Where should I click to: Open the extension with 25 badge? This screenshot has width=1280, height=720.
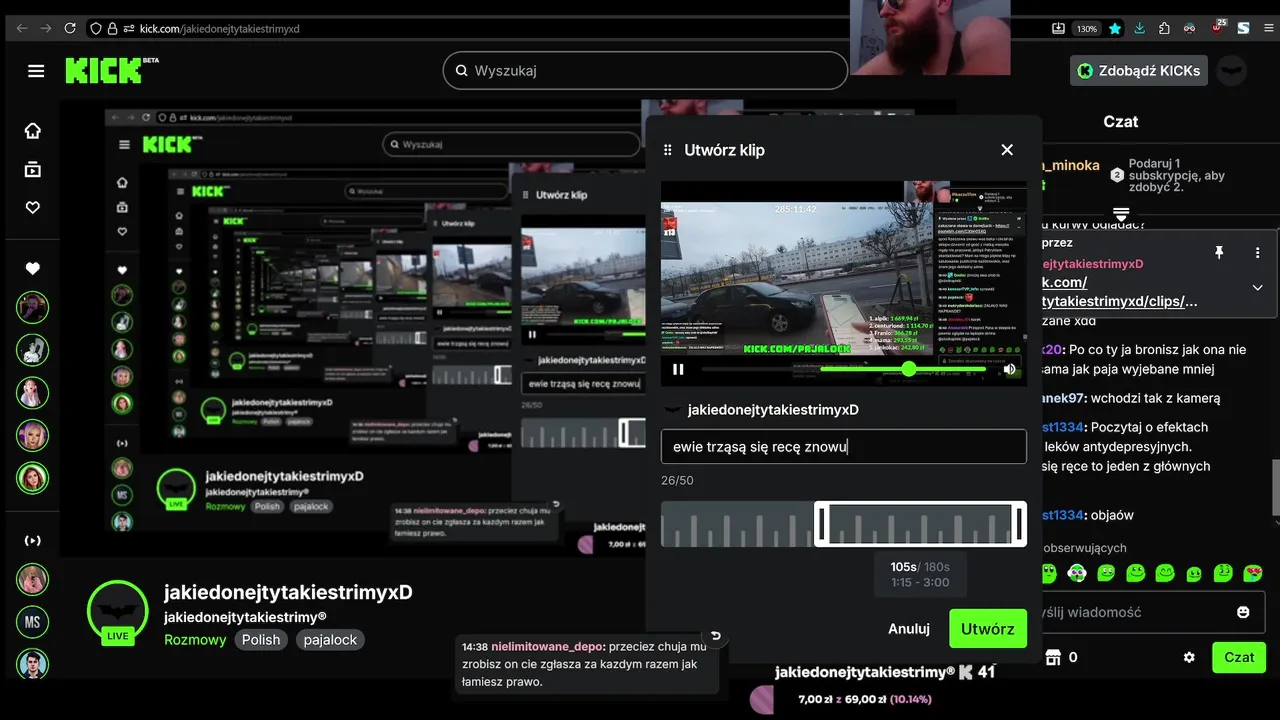coord(1218,27)
